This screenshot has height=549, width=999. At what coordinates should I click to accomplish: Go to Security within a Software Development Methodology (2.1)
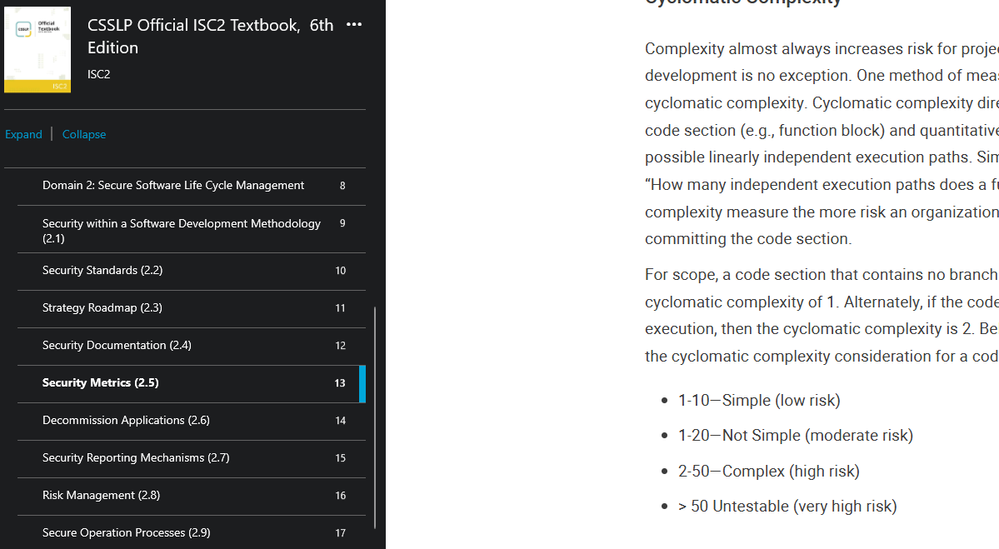tap(181, 230)
